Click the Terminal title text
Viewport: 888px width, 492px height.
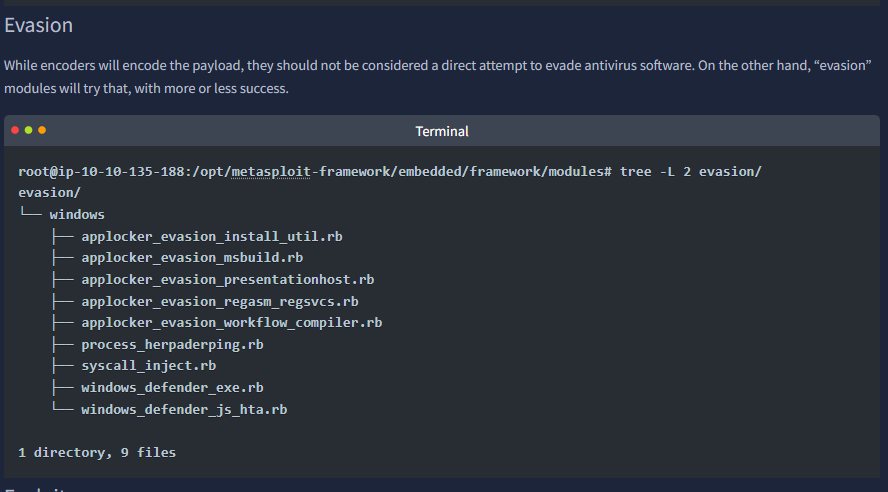pyautogui.click(x=442, y=131)
